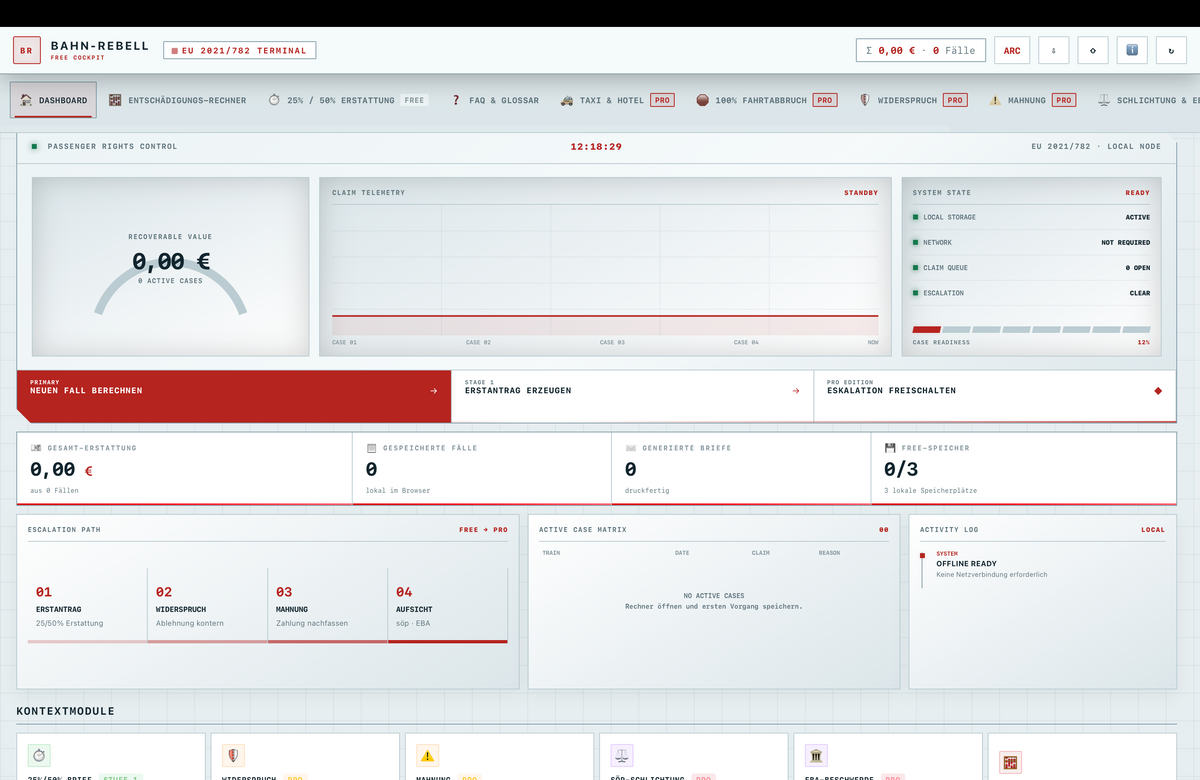Click the stopwatch icon in the navigation bar
This screenshot has width=1200, height=780.
274,100
